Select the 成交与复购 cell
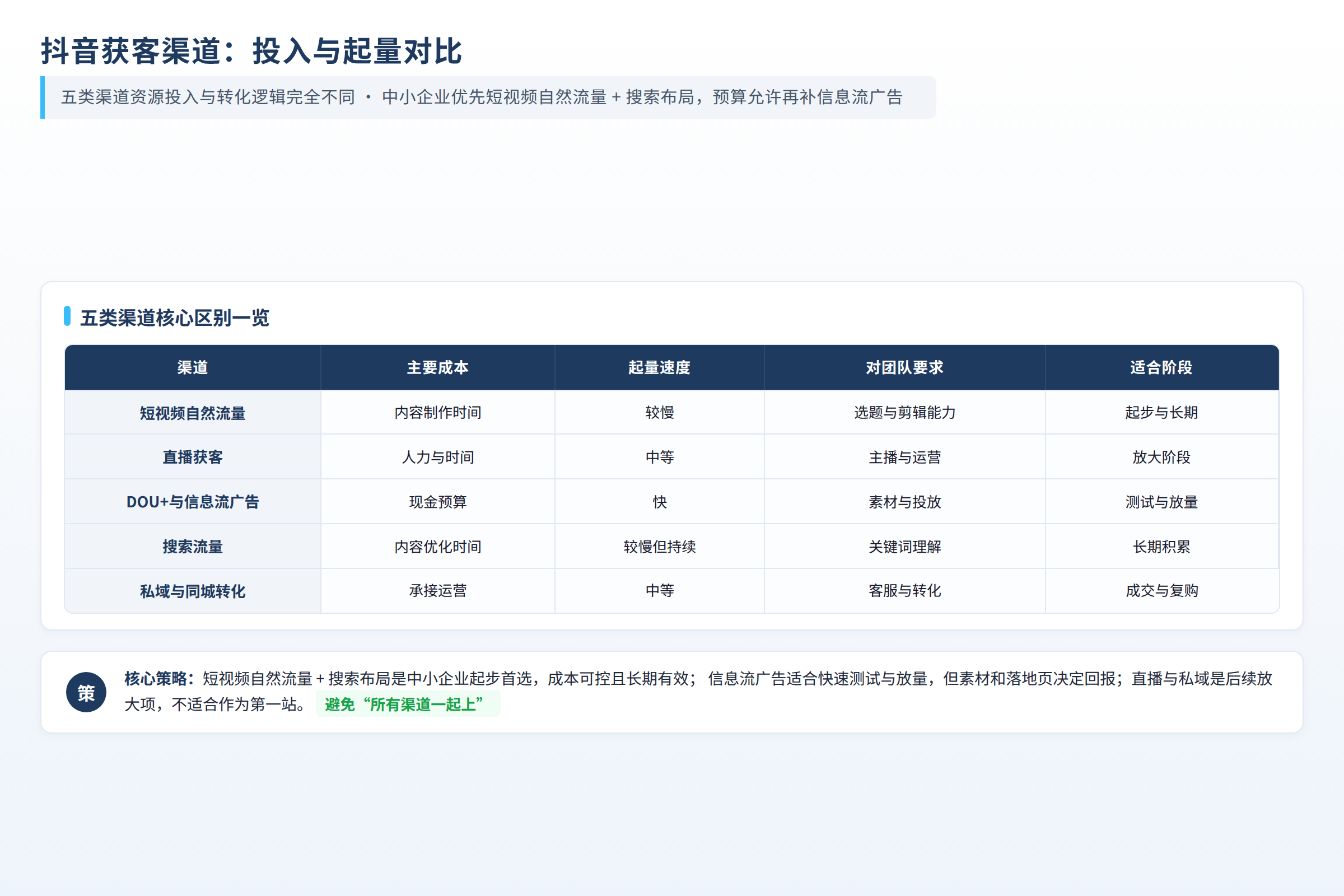Viewport: 1344px width, 896px height. coord(1161,591)
